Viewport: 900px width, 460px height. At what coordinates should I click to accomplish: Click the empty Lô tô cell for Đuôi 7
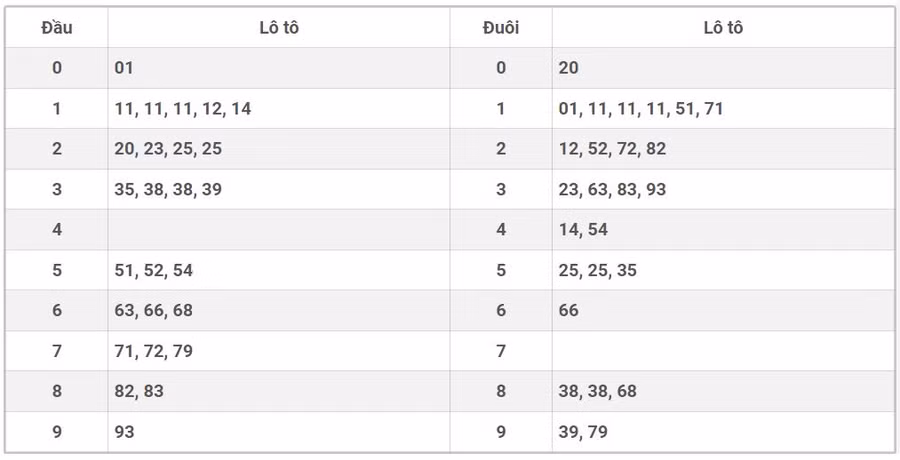[x=722, y=351]
